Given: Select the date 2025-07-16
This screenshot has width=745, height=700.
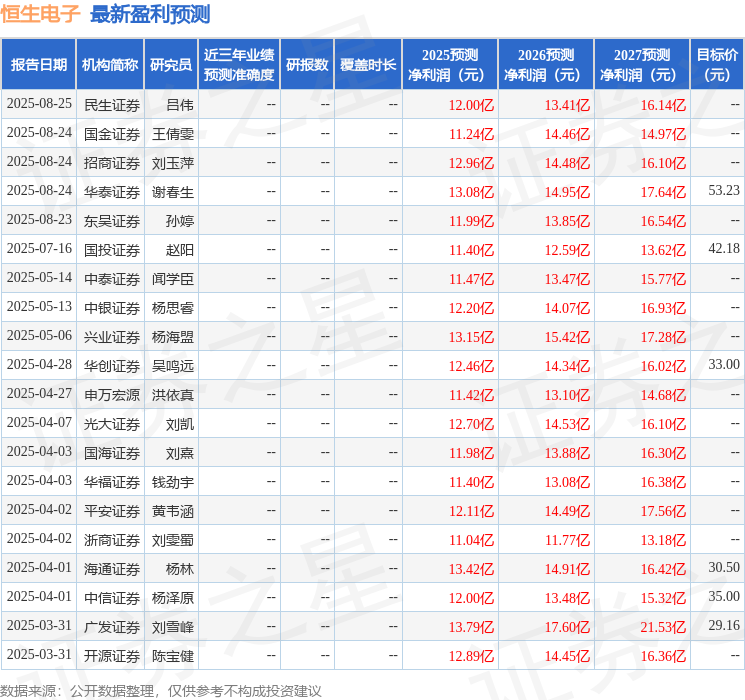Looking at the screenshot, I should [39, 249].
